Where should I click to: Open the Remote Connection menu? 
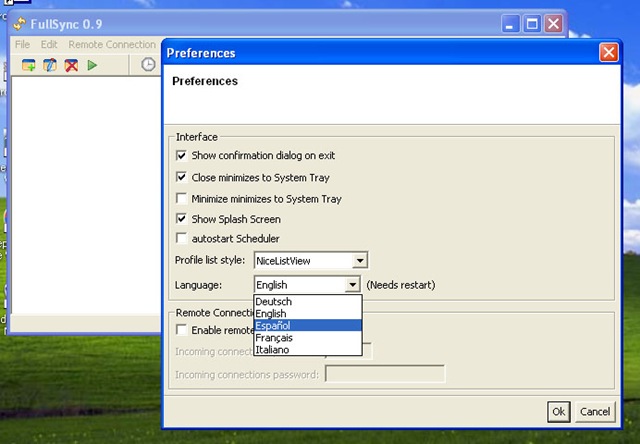pos(112,44)
